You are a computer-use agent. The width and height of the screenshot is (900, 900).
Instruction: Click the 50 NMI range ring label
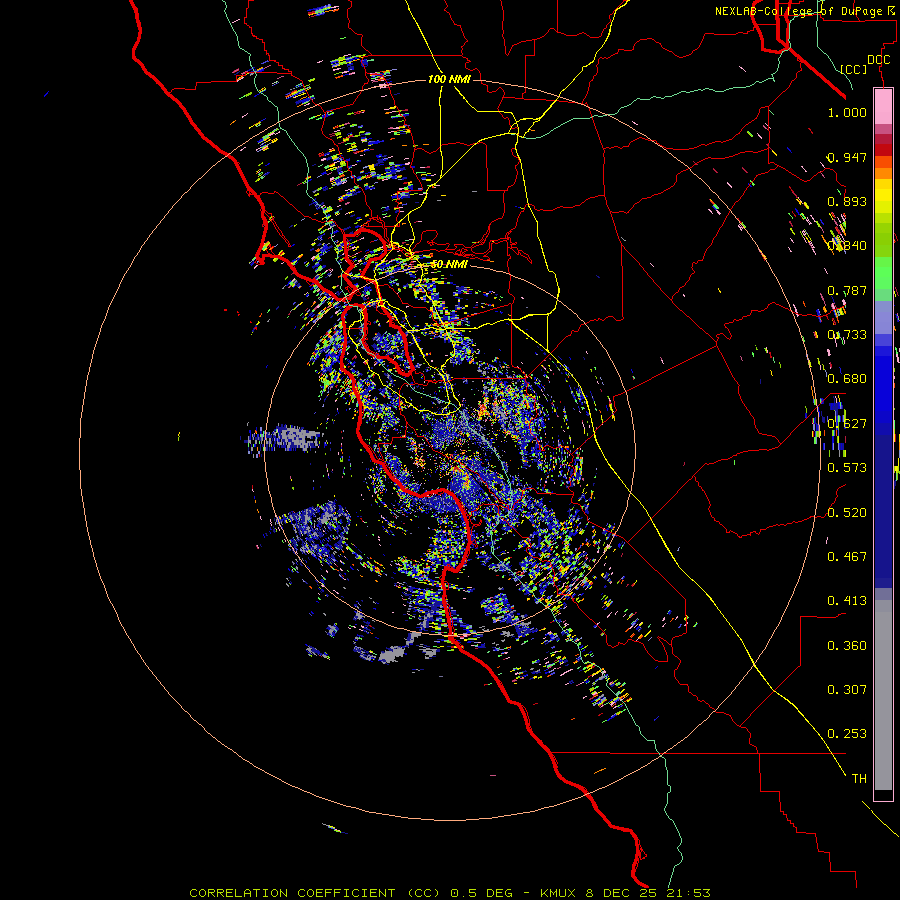coord(449,264)
